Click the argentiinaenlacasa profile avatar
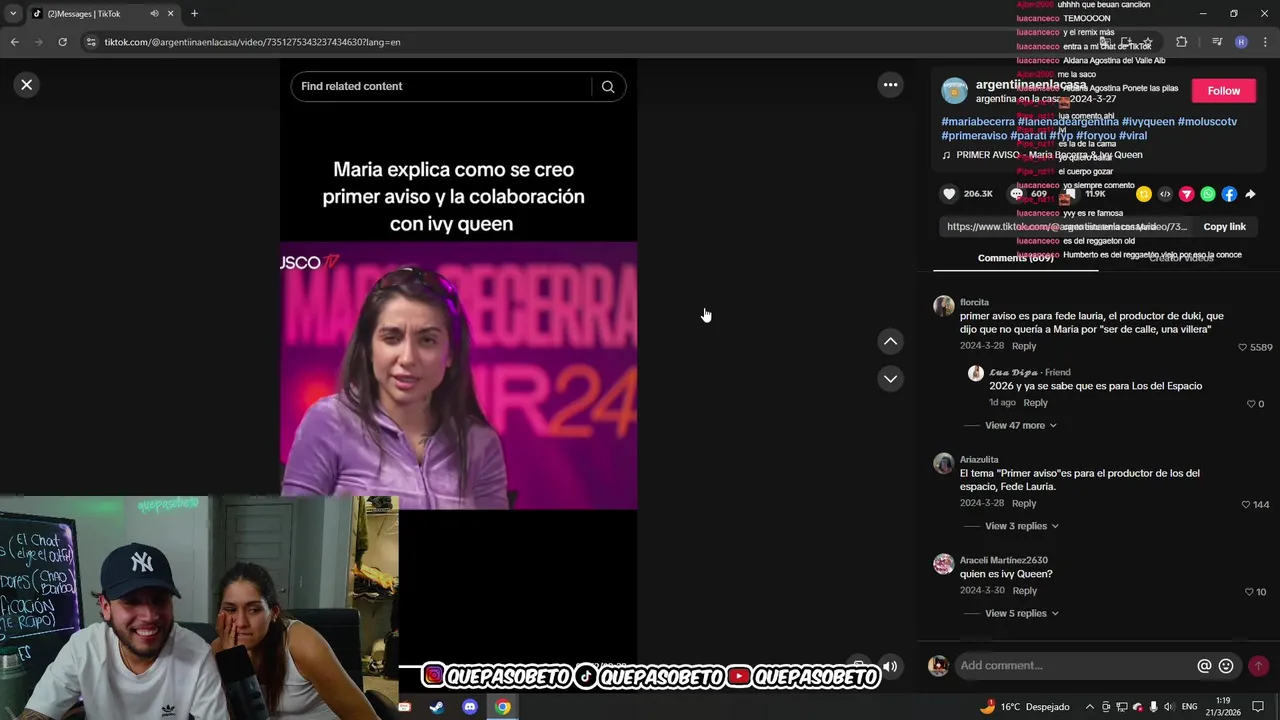 954,91
